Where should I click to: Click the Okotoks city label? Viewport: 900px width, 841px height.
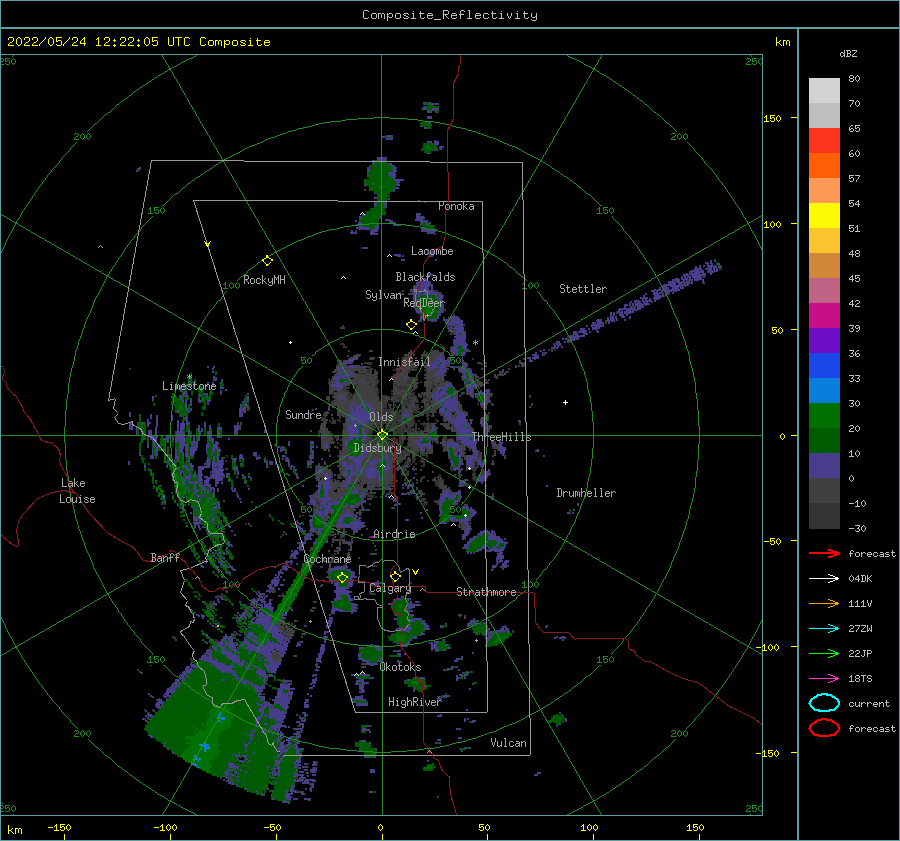pos(400,667)
